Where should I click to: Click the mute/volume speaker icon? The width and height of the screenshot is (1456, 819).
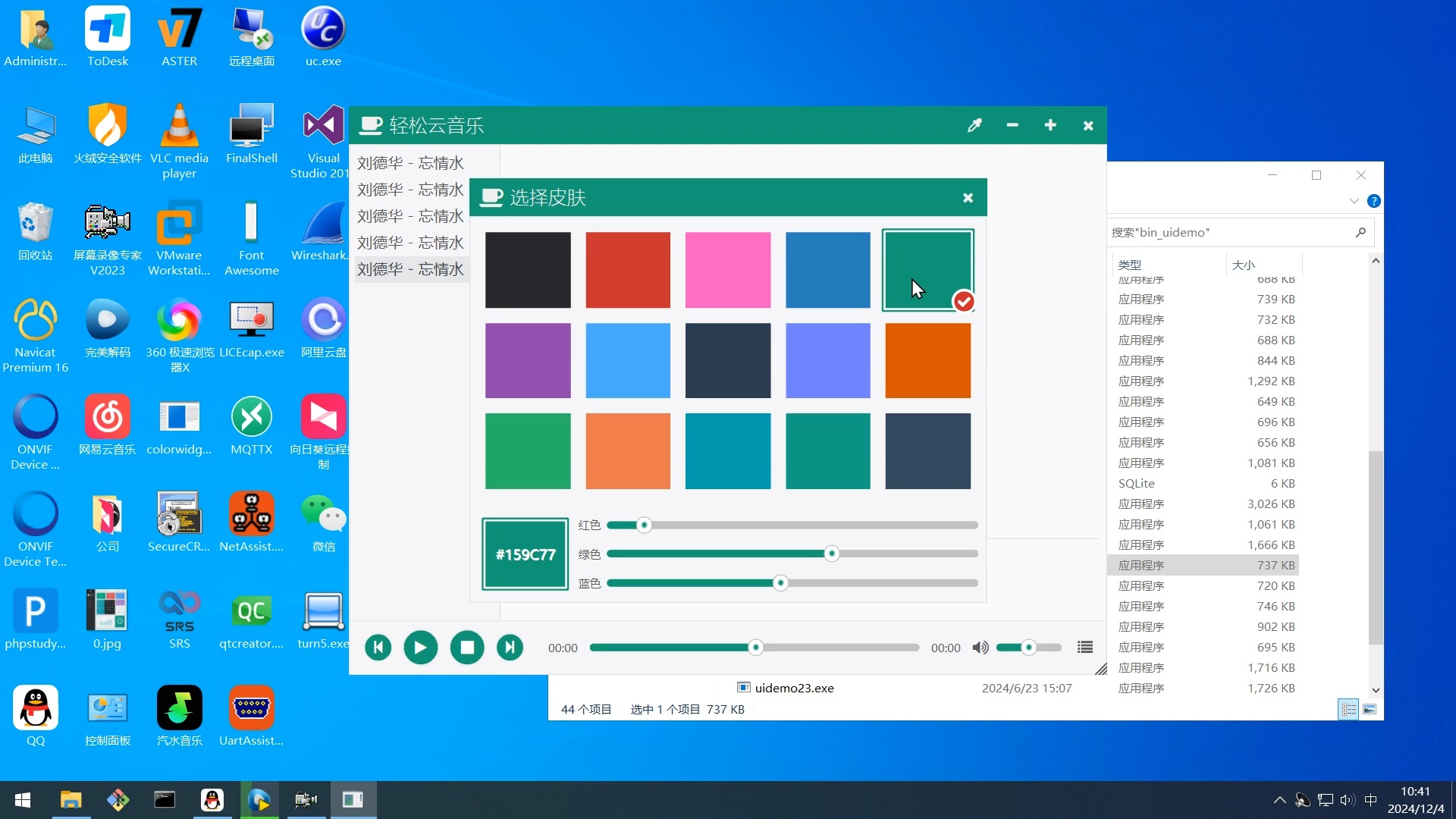pyautogui.click(x=980, y=647)
